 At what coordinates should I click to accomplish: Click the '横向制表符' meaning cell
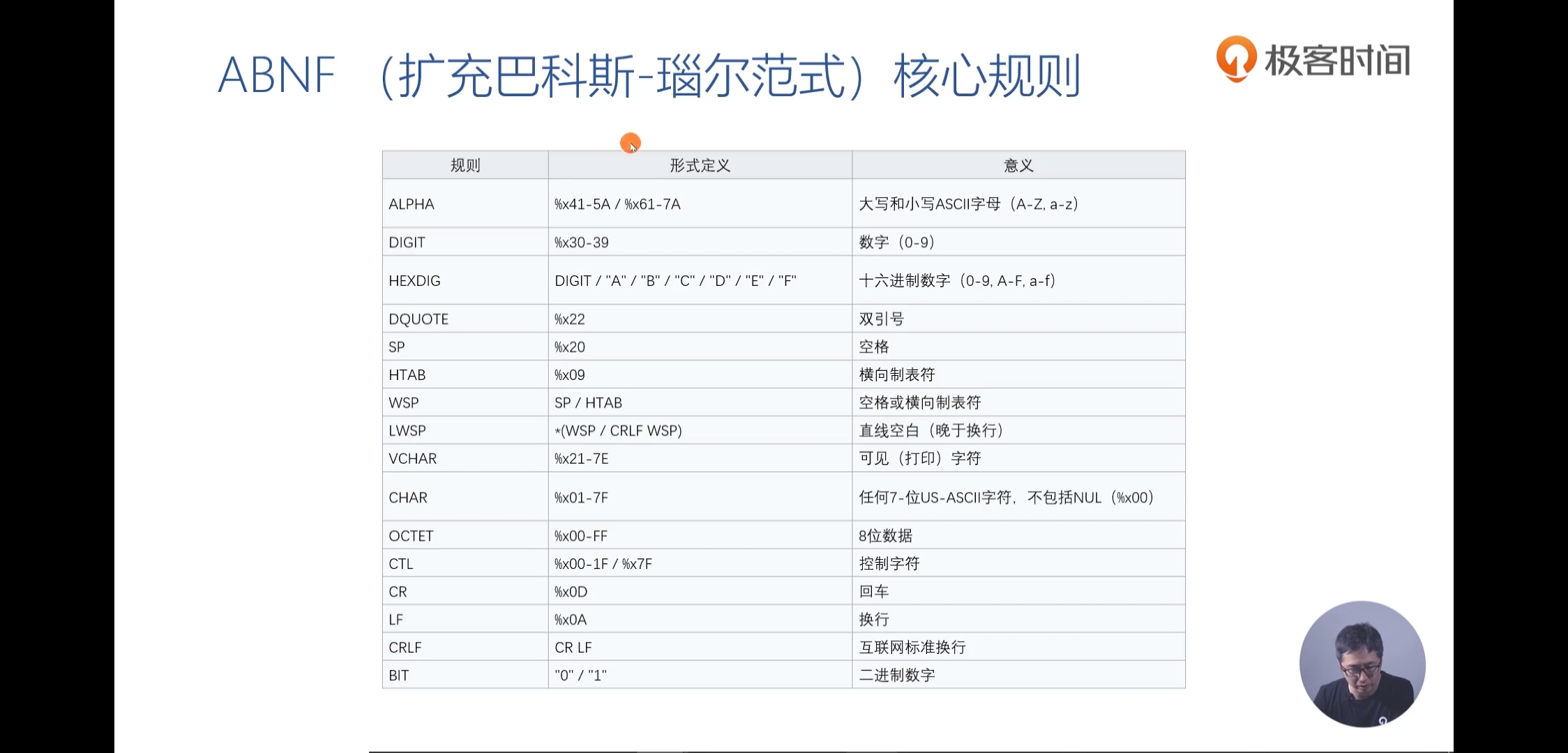[x=1018, y=374]
